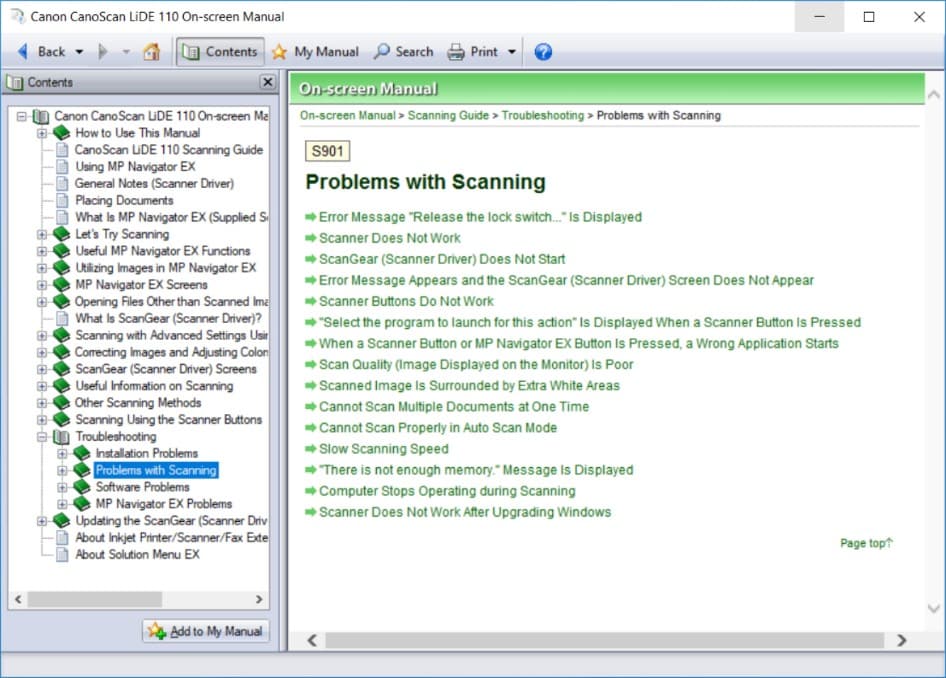This screenshot has width=946, height=678.
Task: Open My Manual from the toolbar
Action: [x=315, y=51]
